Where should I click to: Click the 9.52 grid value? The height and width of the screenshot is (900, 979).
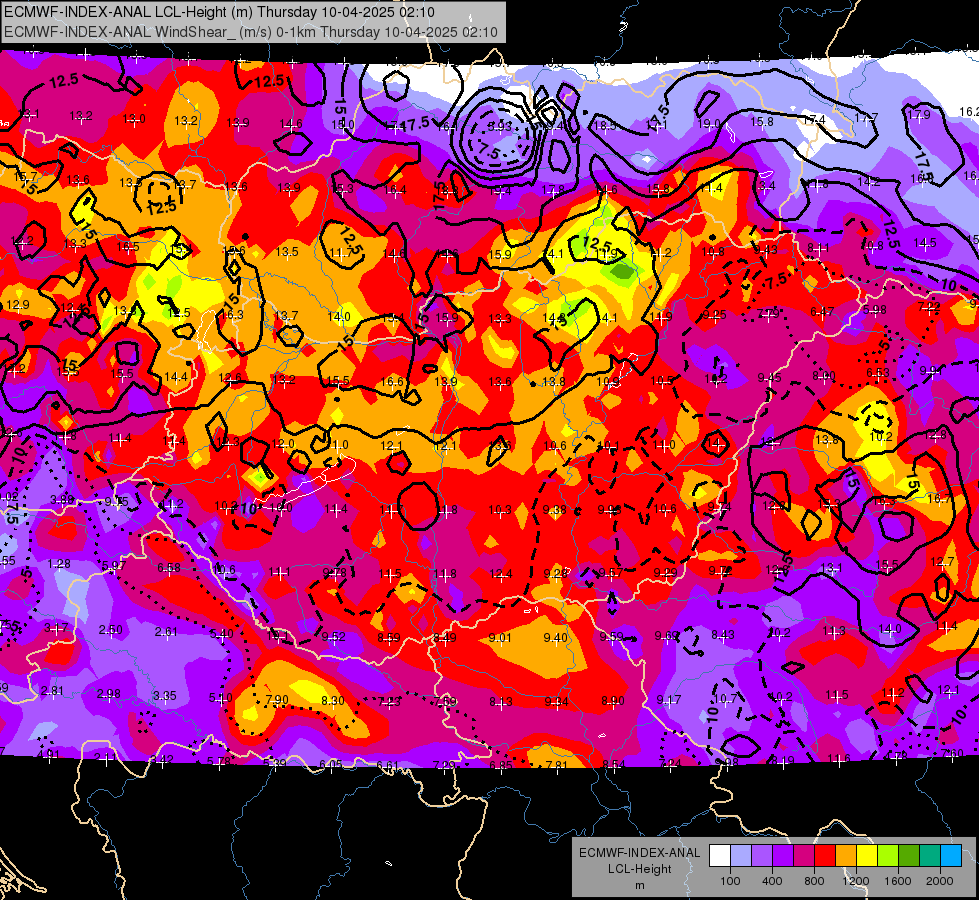(333, 637)
